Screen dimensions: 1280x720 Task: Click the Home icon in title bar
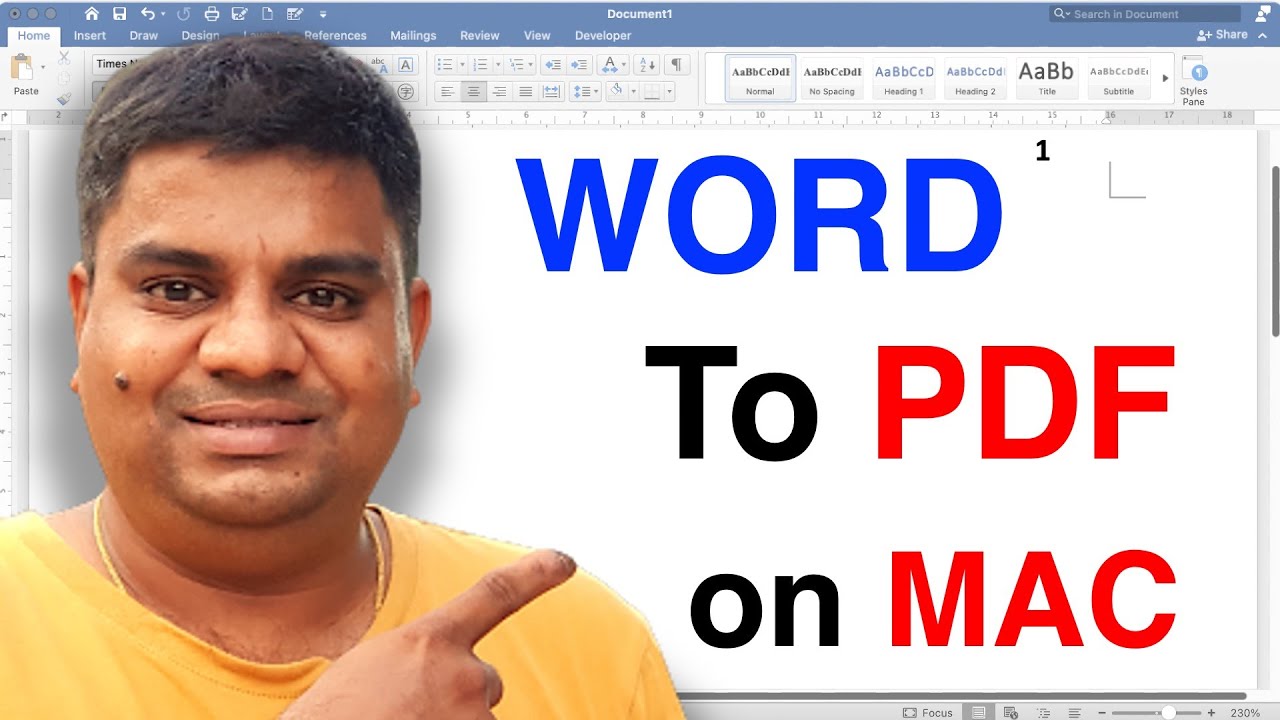click(x=92, y=14)
